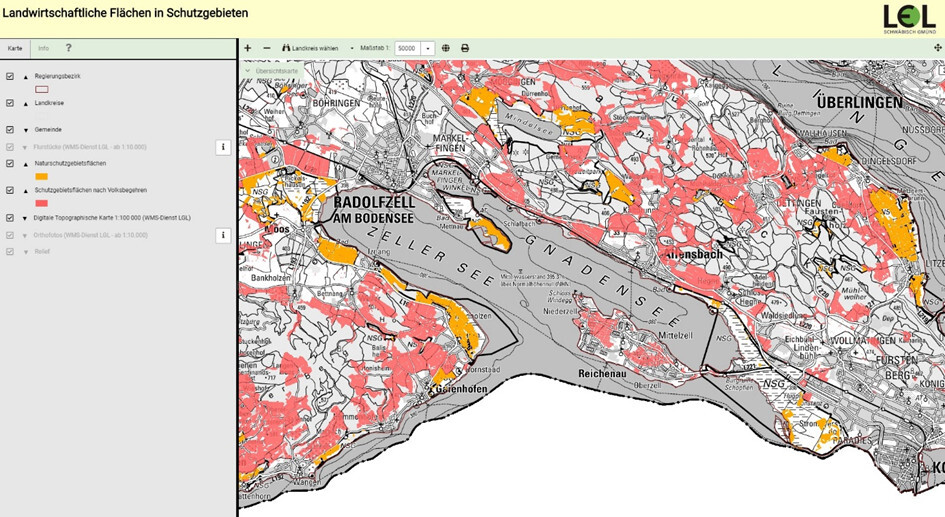Click the globe icon in map toolbar

click(446, 48)
